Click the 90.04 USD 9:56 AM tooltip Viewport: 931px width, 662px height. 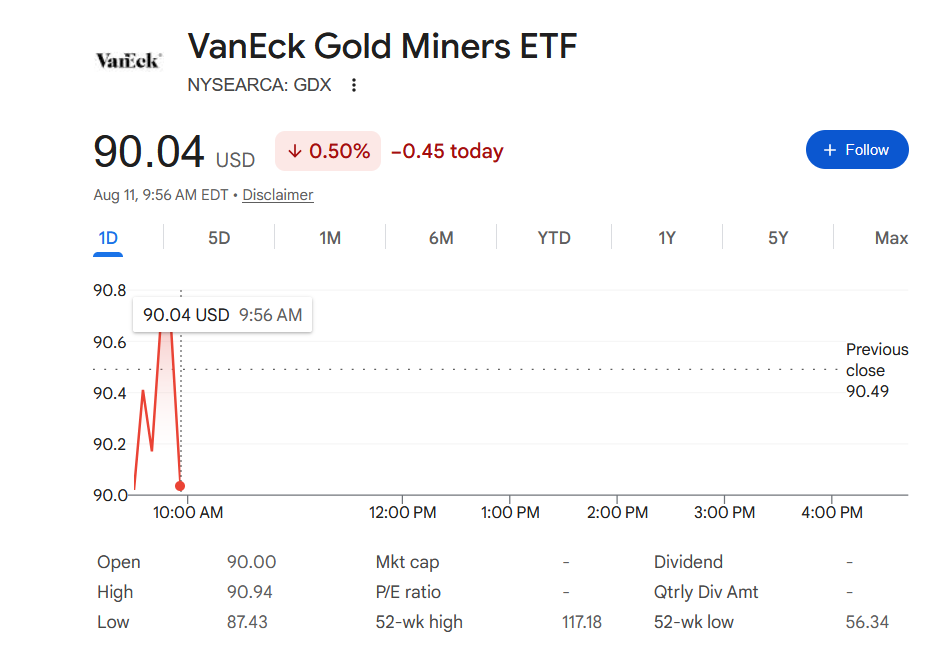point(222,315)
